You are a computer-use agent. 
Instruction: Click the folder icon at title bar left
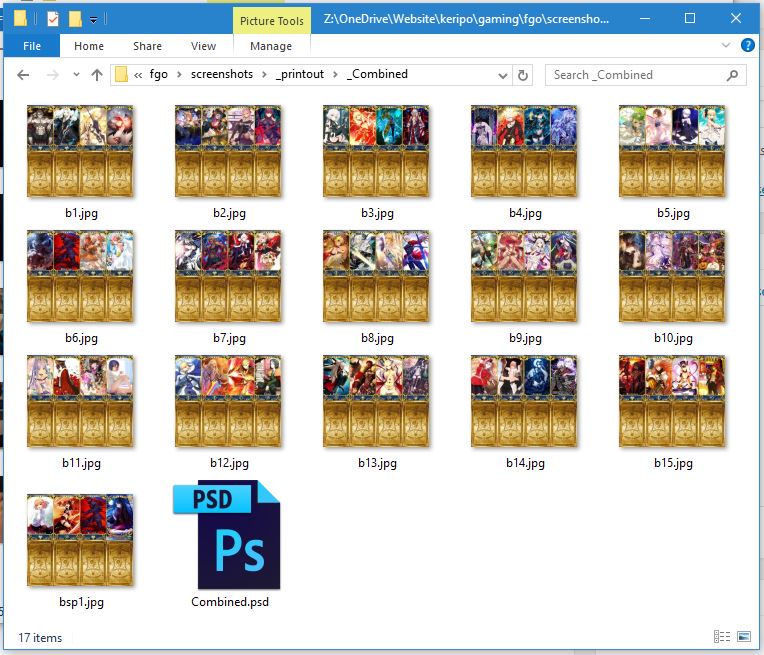(20, 19)
